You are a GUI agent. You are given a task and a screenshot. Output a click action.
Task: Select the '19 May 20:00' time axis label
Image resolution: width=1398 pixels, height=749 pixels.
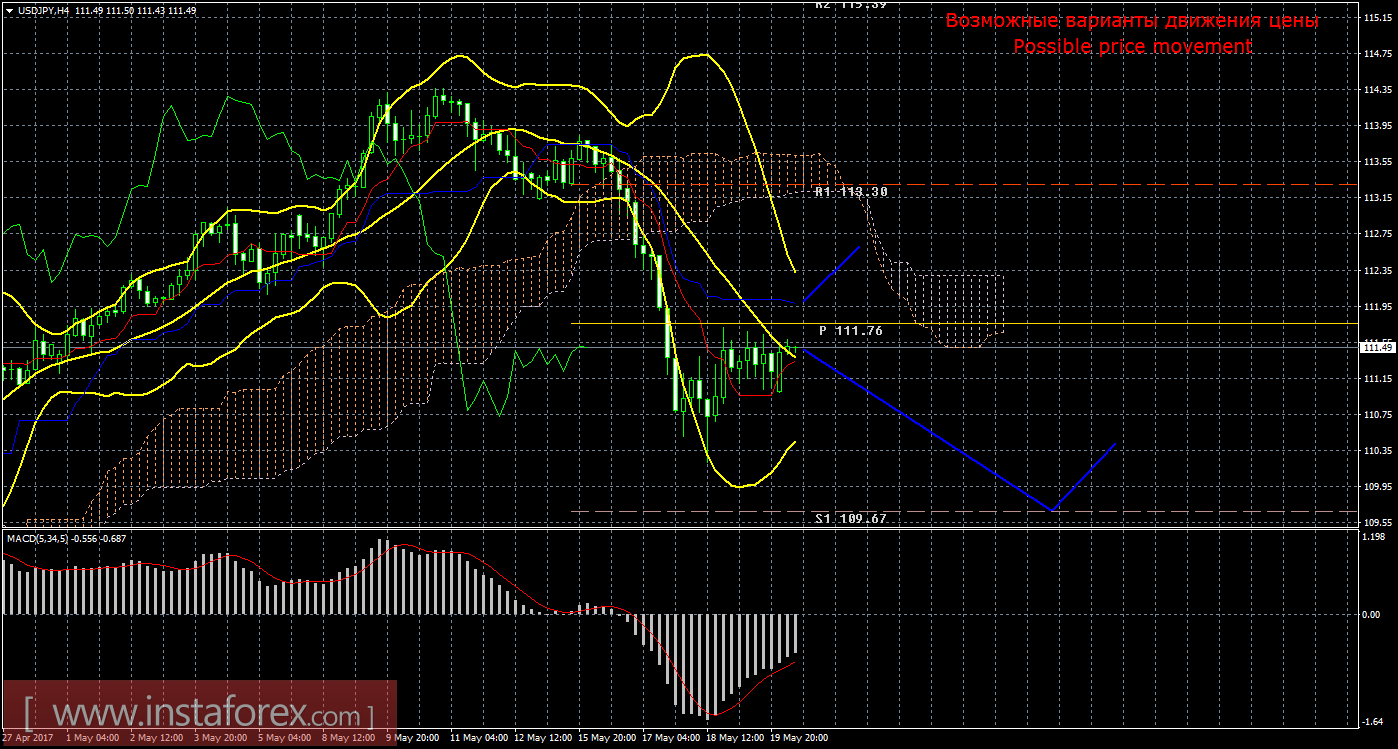(797, 738)
